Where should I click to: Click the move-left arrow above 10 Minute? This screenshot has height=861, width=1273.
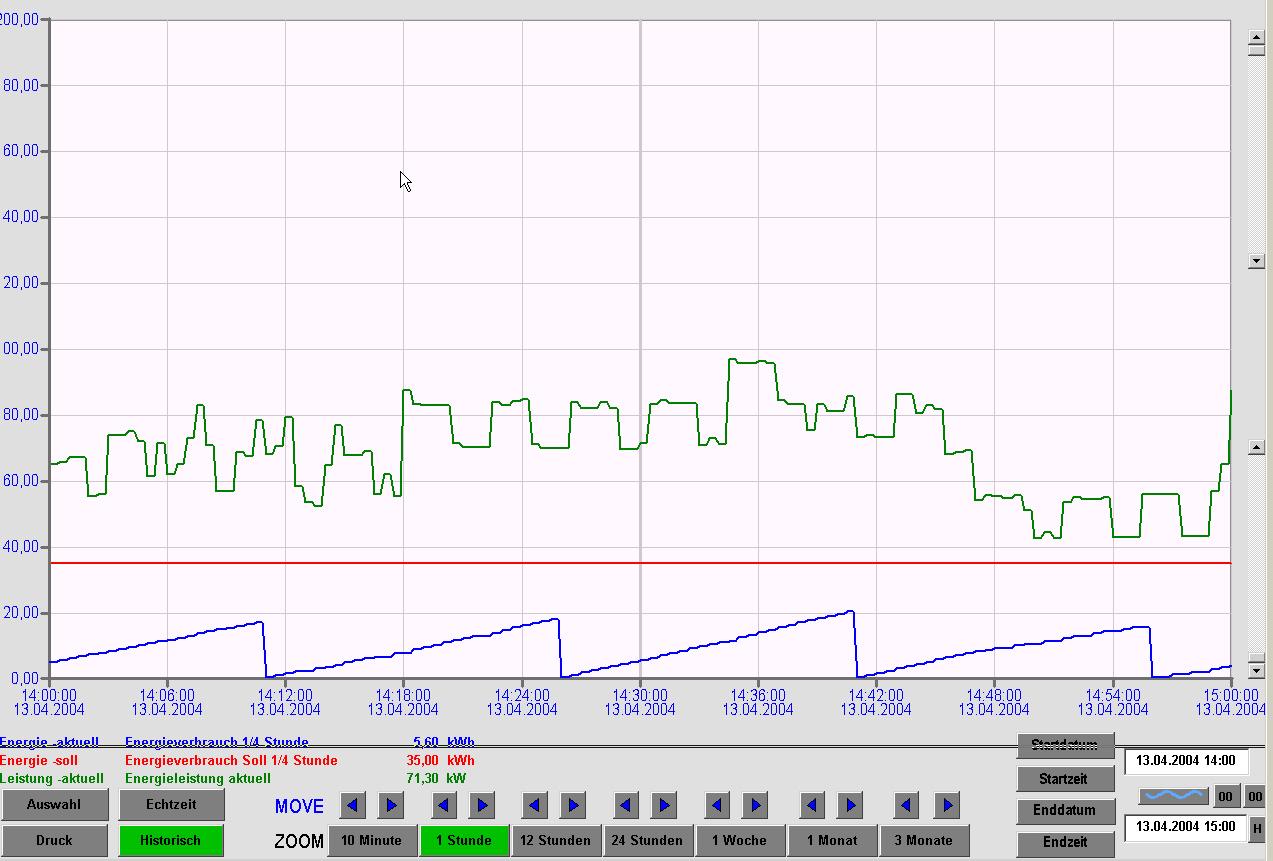pyautogui.click(x=352, y=805)
